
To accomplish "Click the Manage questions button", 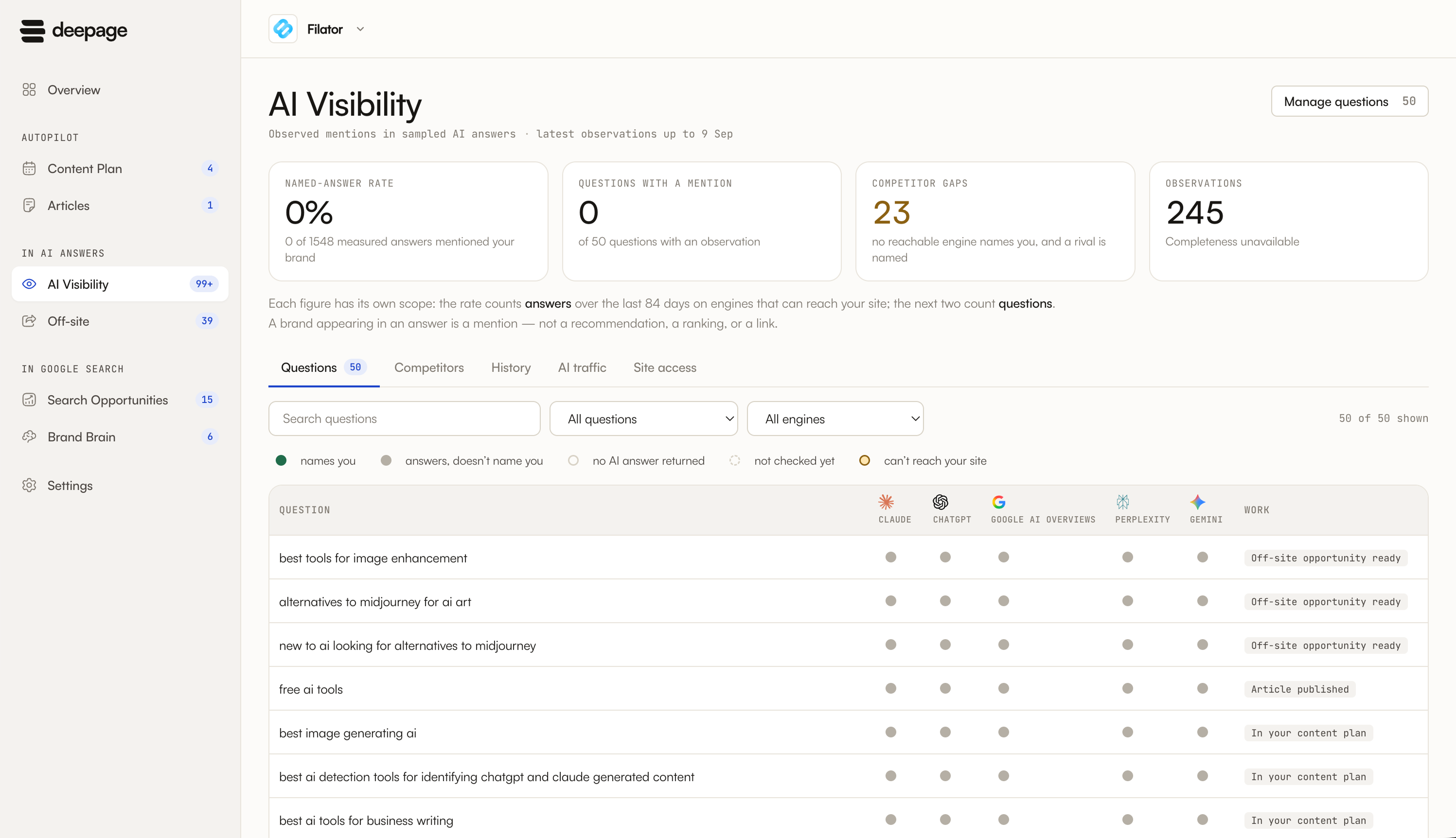I will tap(1349, 101).
